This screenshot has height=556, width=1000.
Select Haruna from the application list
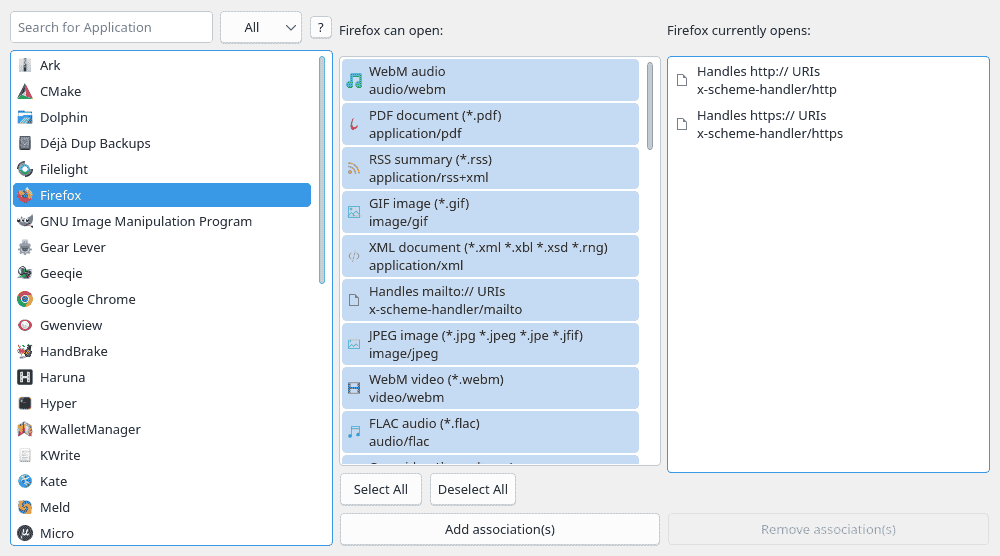[x=162, y=377]
